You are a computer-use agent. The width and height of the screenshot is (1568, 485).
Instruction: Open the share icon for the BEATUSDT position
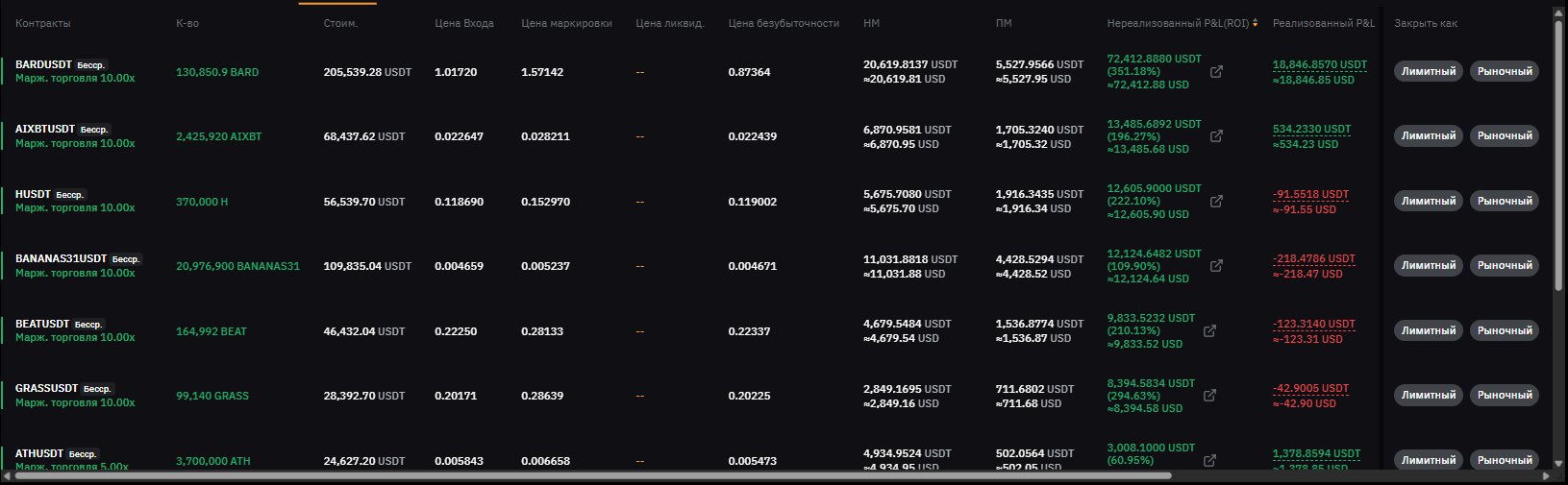pyautogui.click(x=1210, y=331)
